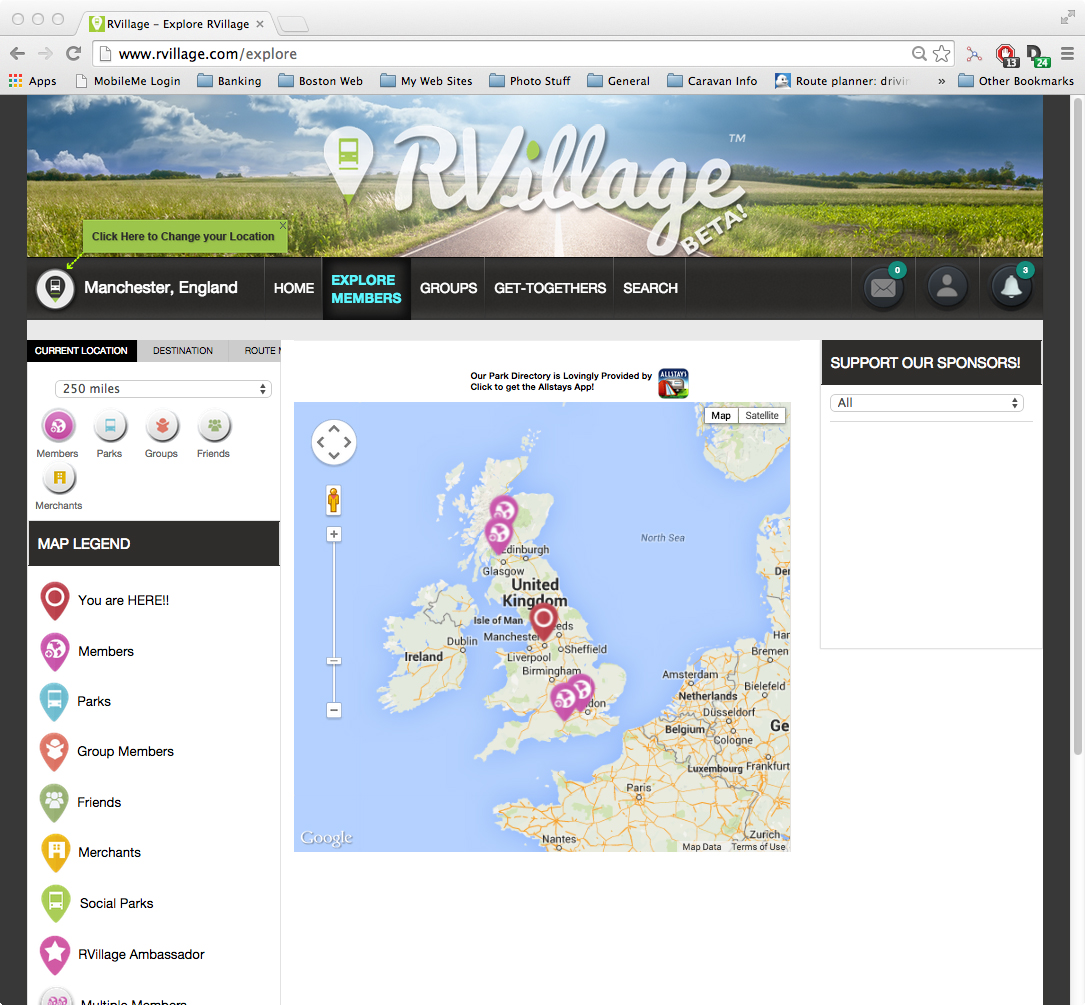Click the Allstays app icon
Screen dimensions: 1085x1005
coord(673,383)
